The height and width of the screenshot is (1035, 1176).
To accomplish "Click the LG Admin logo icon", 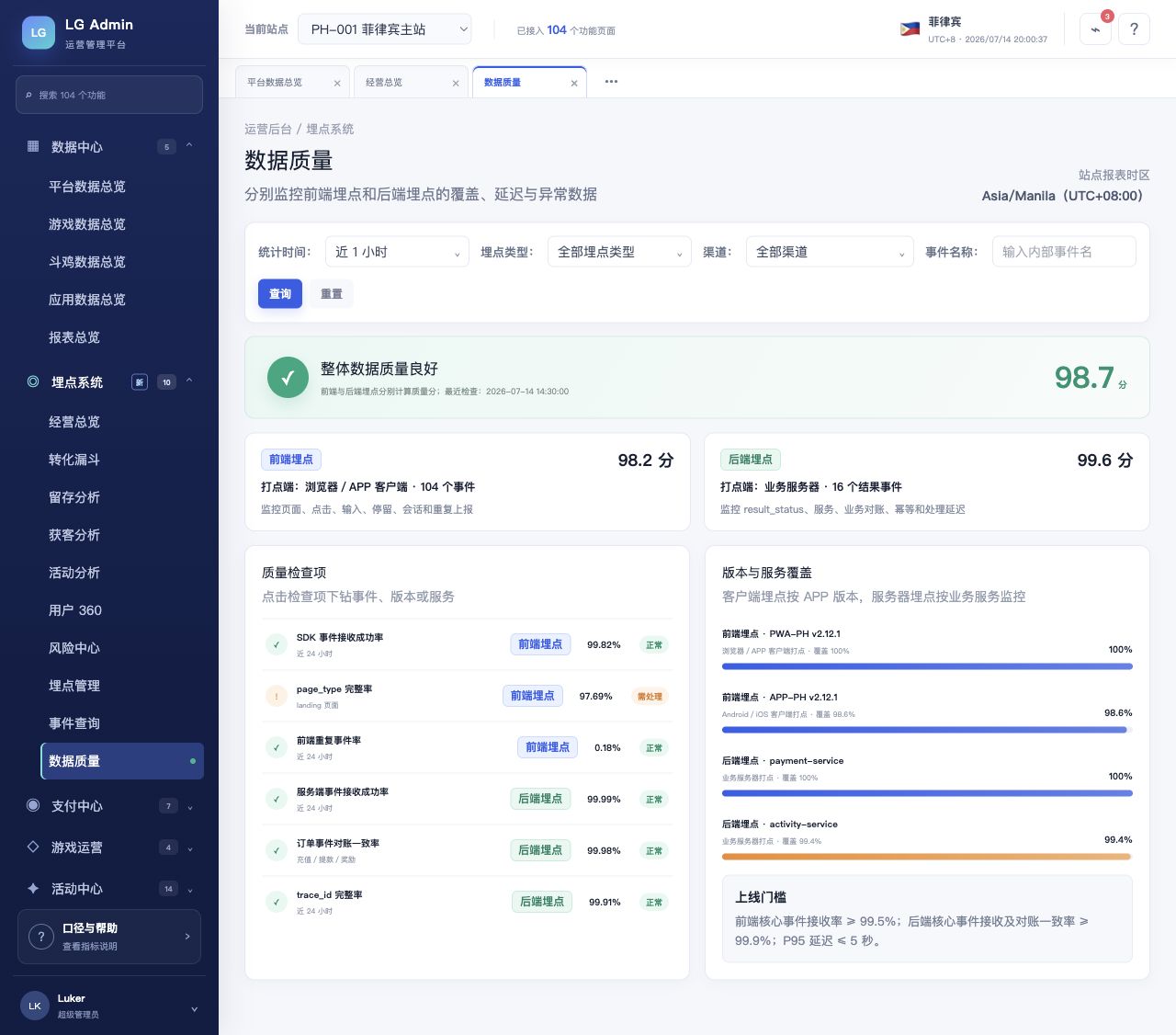I will coord(39,32).
